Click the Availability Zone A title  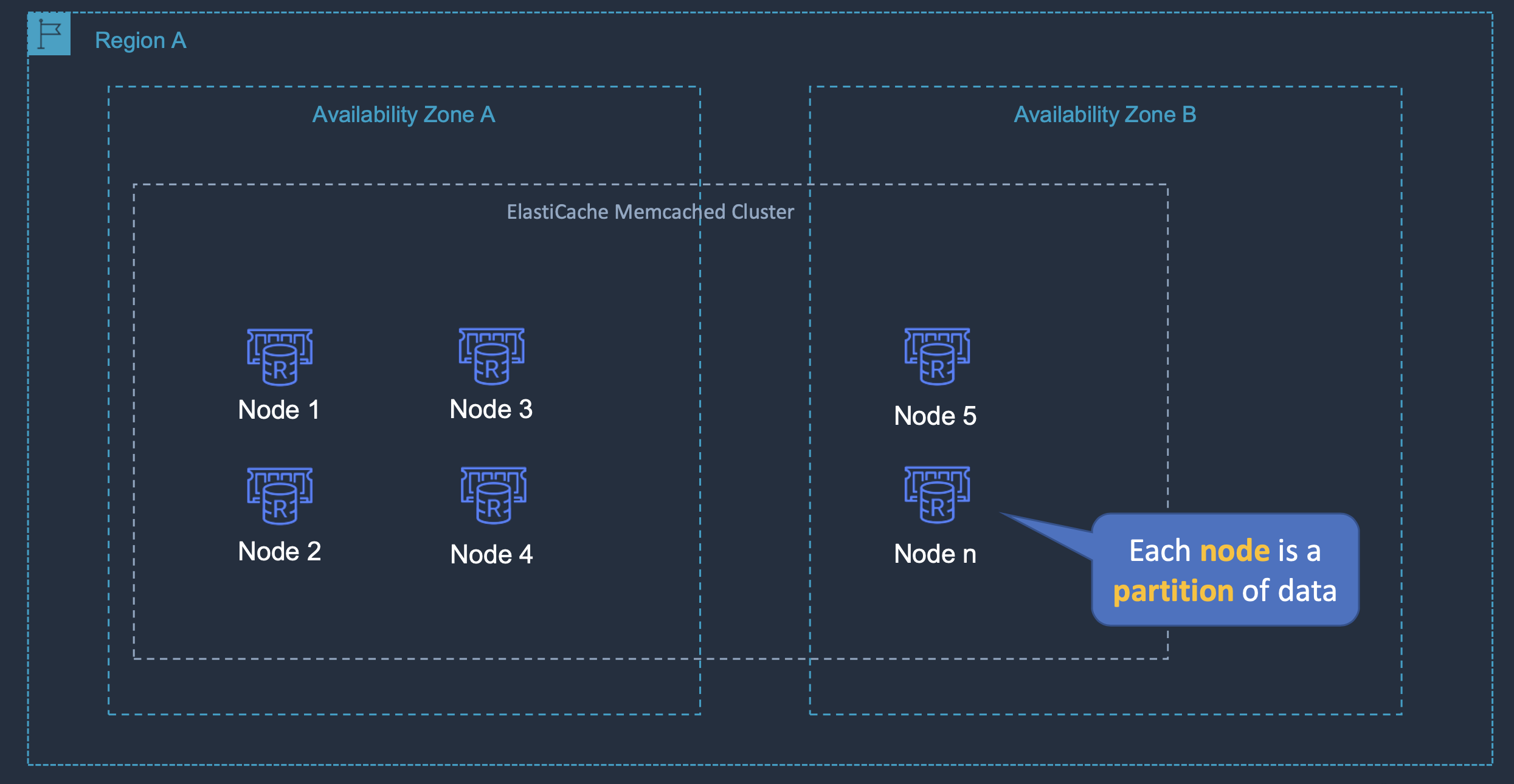(x=404, y=114)
